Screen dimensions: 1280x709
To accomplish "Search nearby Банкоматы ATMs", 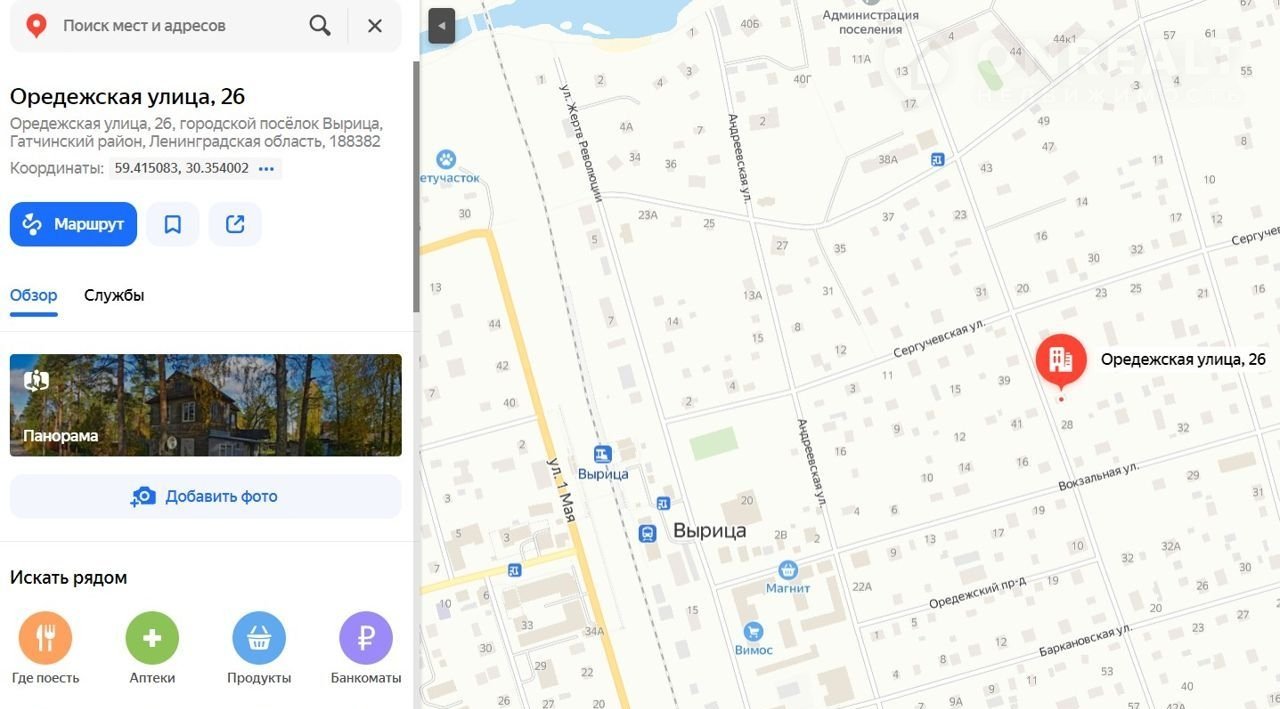I will (365, 638).
